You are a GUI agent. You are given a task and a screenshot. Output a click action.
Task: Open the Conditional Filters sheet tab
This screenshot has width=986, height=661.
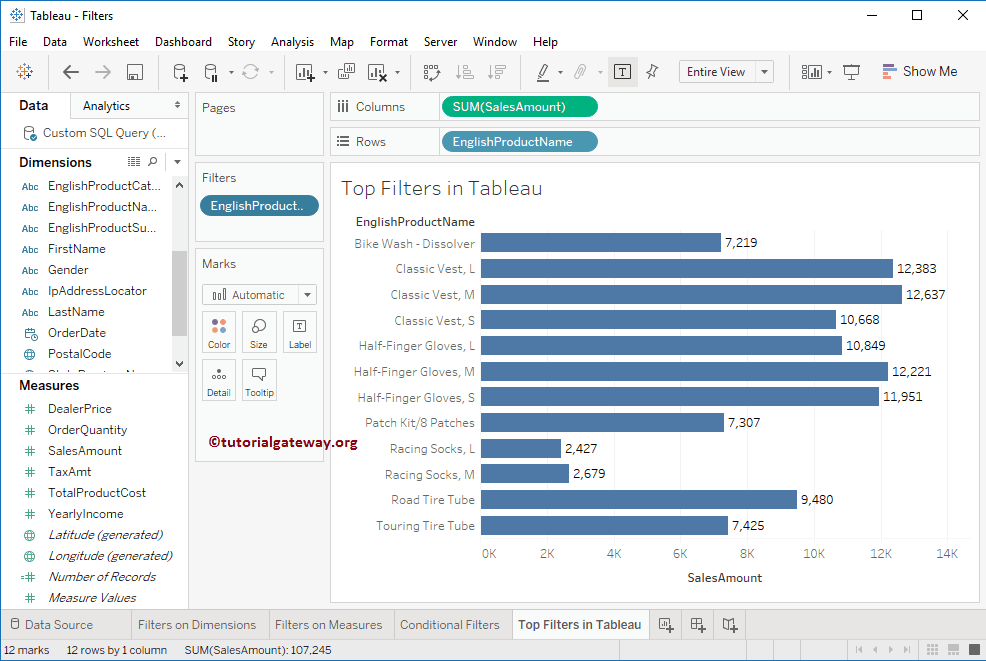tap(451, 623)
